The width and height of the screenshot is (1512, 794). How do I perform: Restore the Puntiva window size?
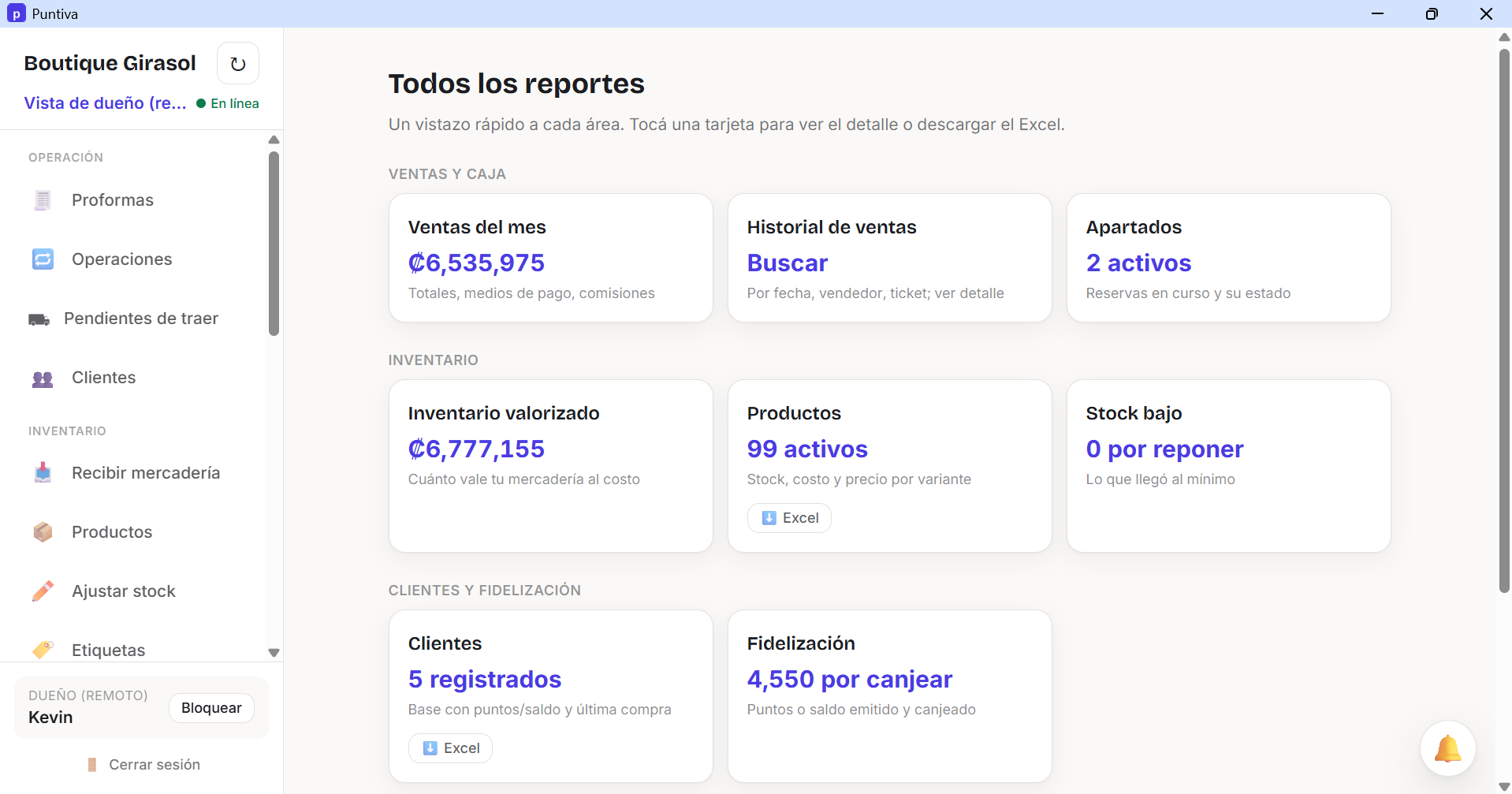coord(1432,13)
